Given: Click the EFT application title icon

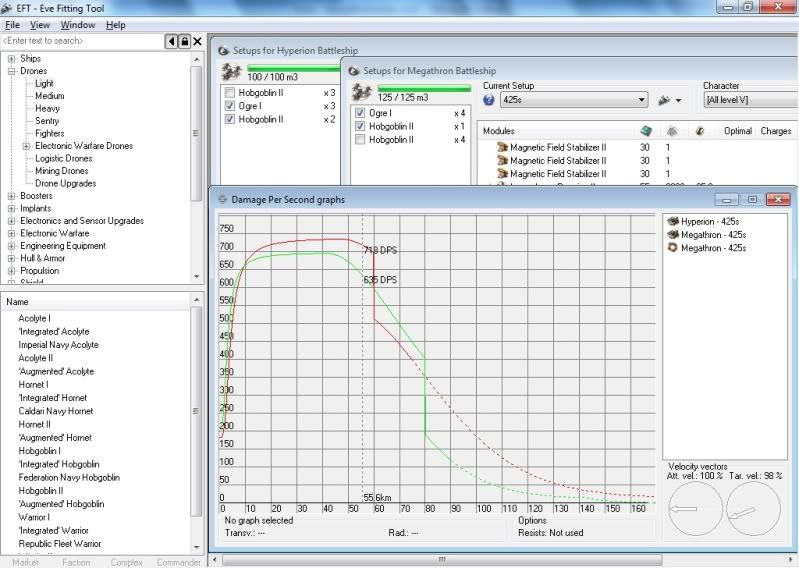Looking at the screenshot, I should [x=7, y=8].
